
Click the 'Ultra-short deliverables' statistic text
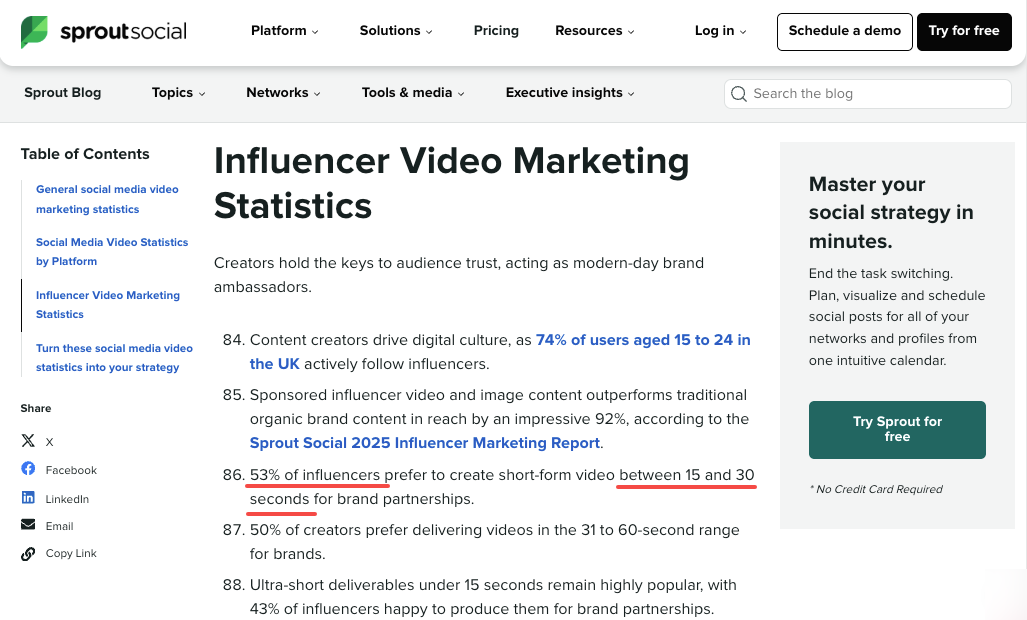493,596
